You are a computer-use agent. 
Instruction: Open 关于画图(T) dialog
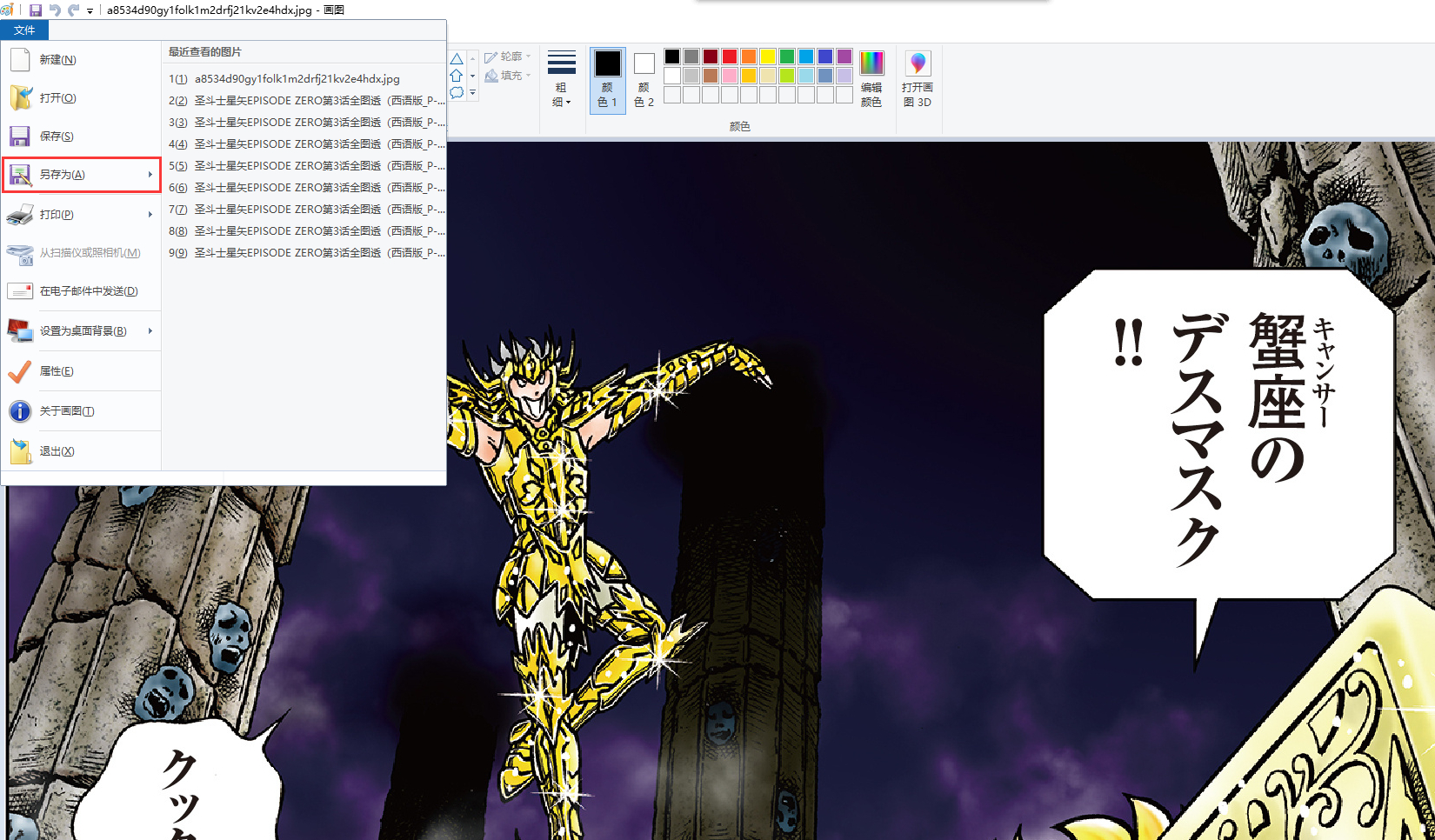tap(82, 411)
